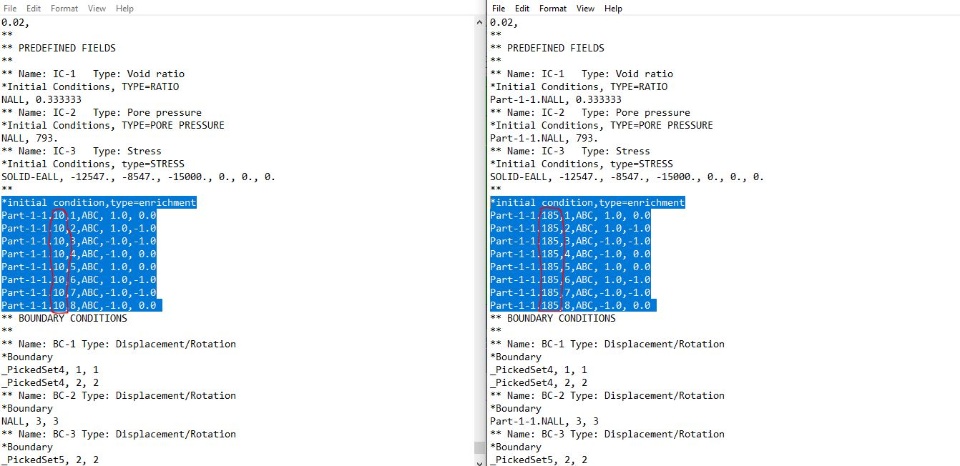Click the 'Part-1-1.185,1,ABC' line in right window
960x466 pixels.
coord(571,216)
